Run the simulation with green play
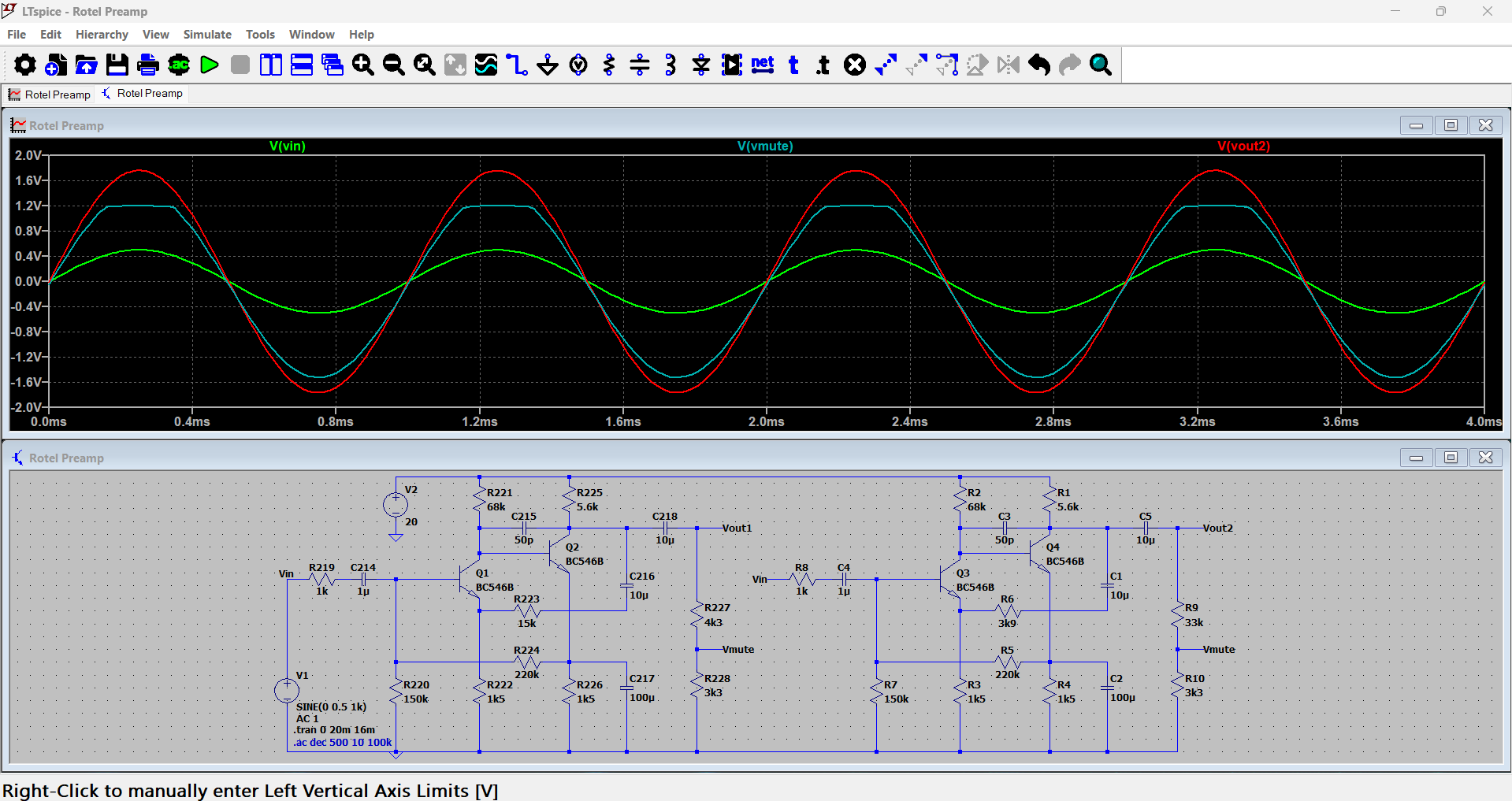The image size is (1512, 801). (210, 65)
